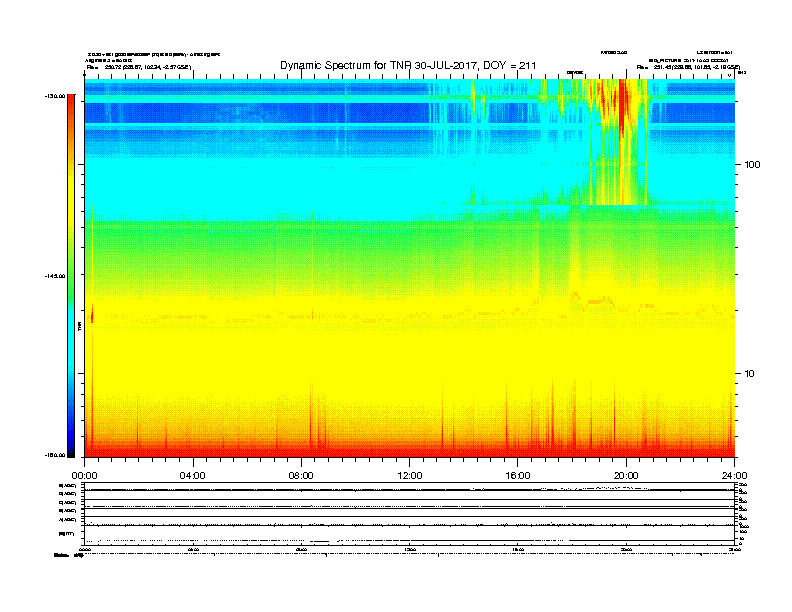792x612 pixels.
Task: Click the -130.00 colorbar top value
Action: tap(56, 96)
